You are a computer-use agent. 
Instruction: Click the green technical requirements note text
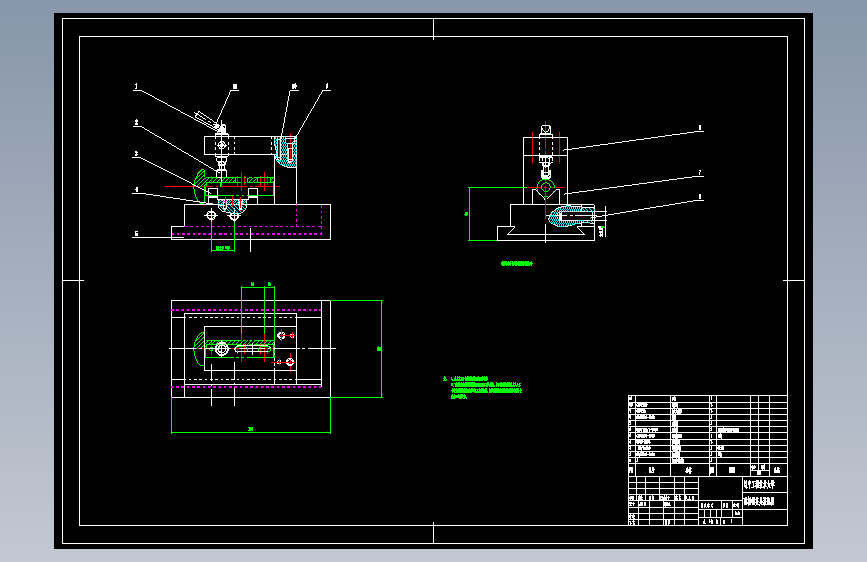[482, 388]
